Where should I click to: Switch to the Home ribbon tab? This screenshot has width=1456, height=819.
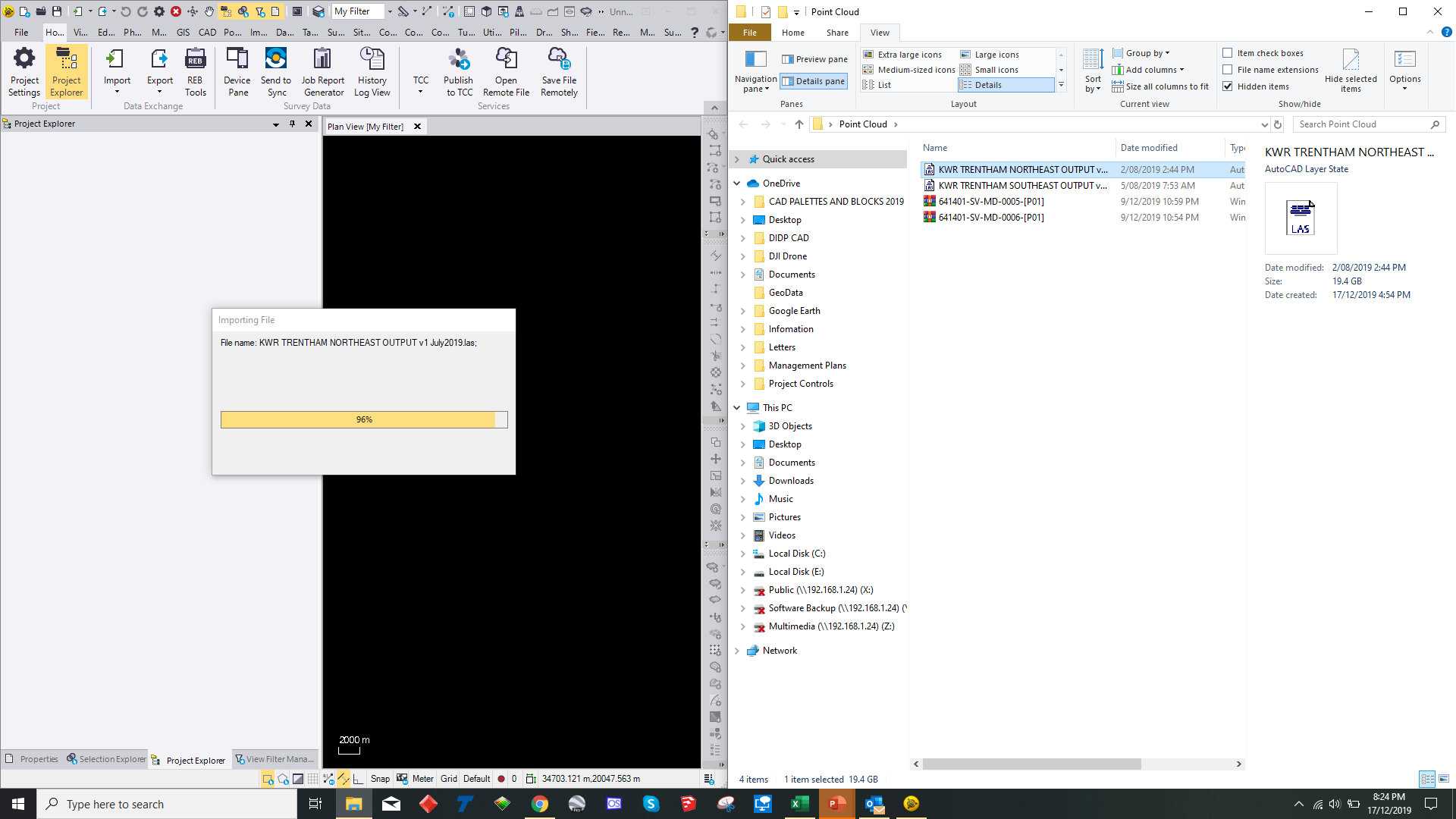(x=793, y=33)
